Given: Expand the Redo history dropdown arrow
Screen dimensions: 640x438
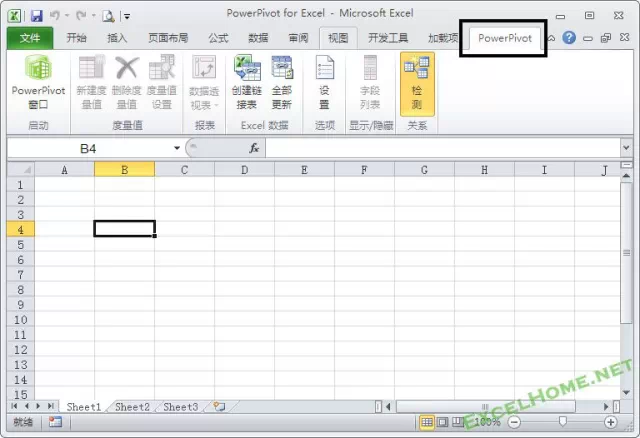Looking at the screenshot, I should (x=93, y=16).
